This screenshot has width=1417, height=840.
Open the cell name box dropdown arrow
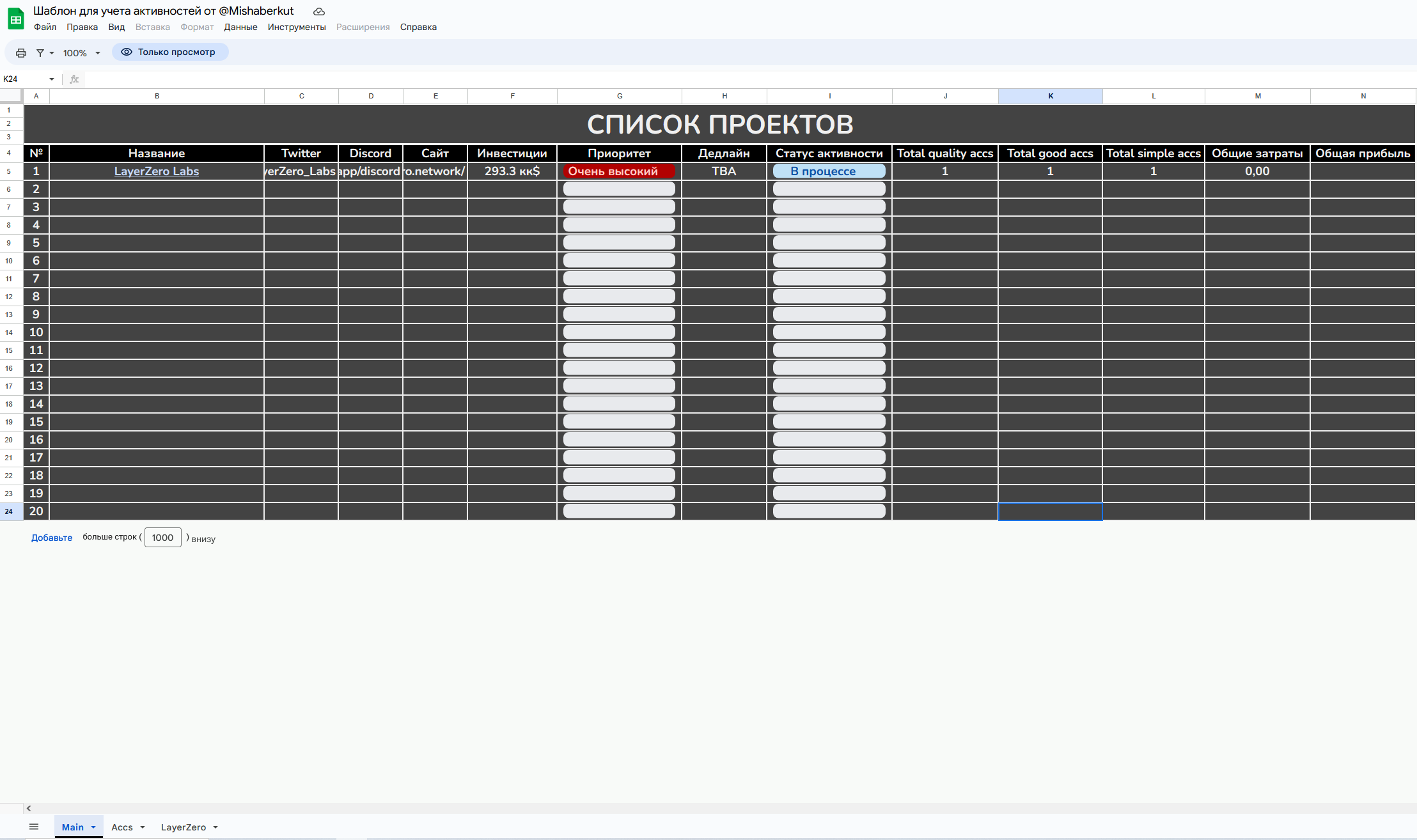coord(52,79)
